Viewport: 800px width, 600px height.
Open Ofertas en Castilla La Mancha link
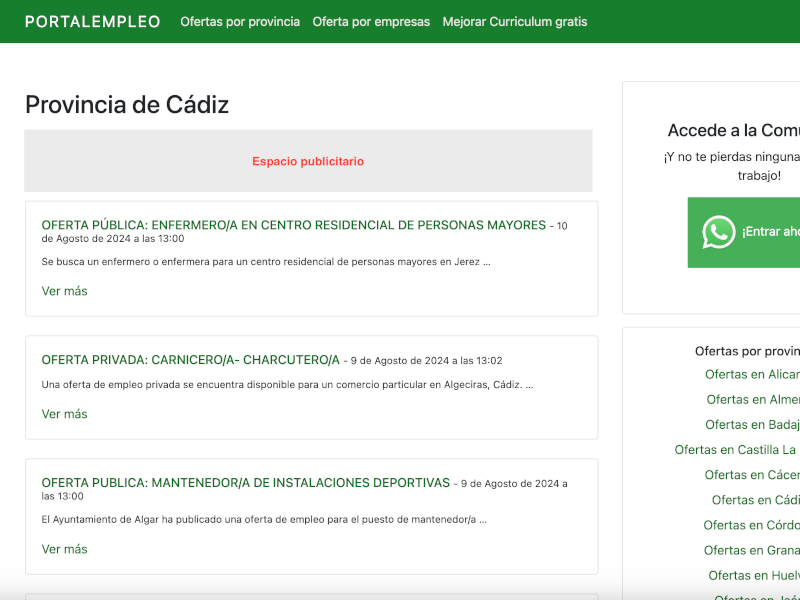click(x=736, y=450)
